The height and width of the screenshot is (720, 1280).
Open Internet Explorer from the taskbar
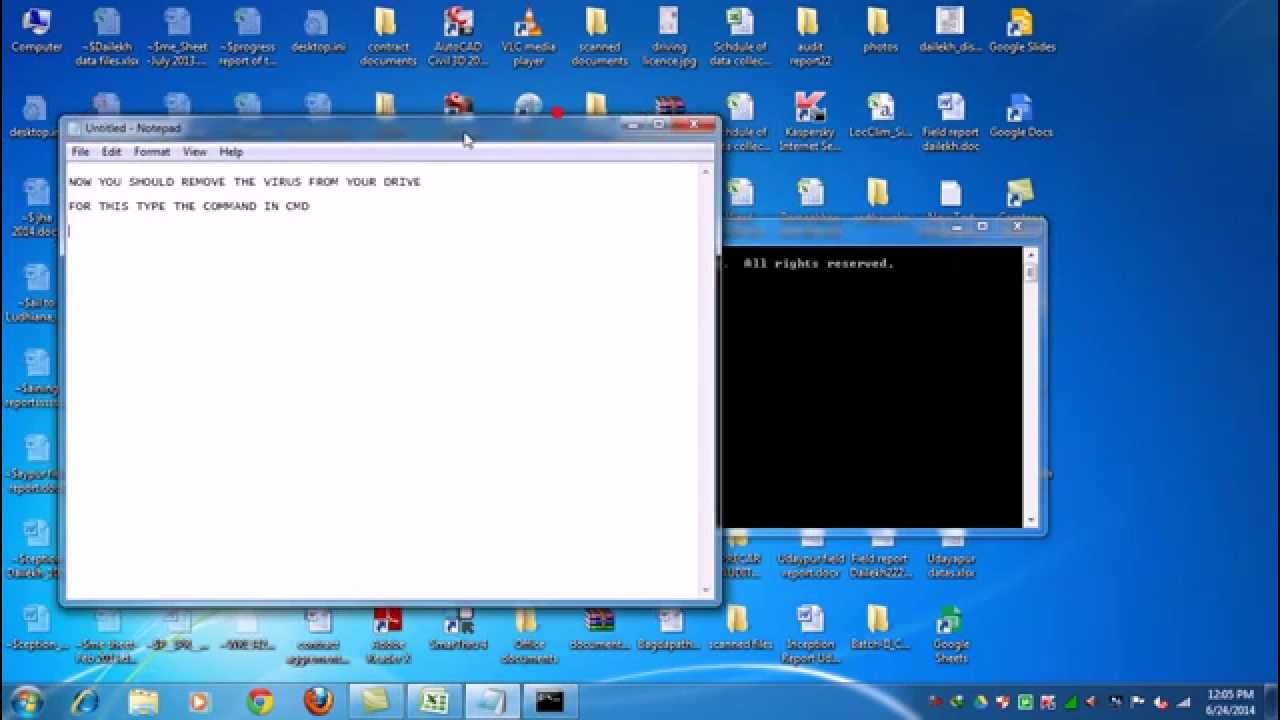(85, 701)
